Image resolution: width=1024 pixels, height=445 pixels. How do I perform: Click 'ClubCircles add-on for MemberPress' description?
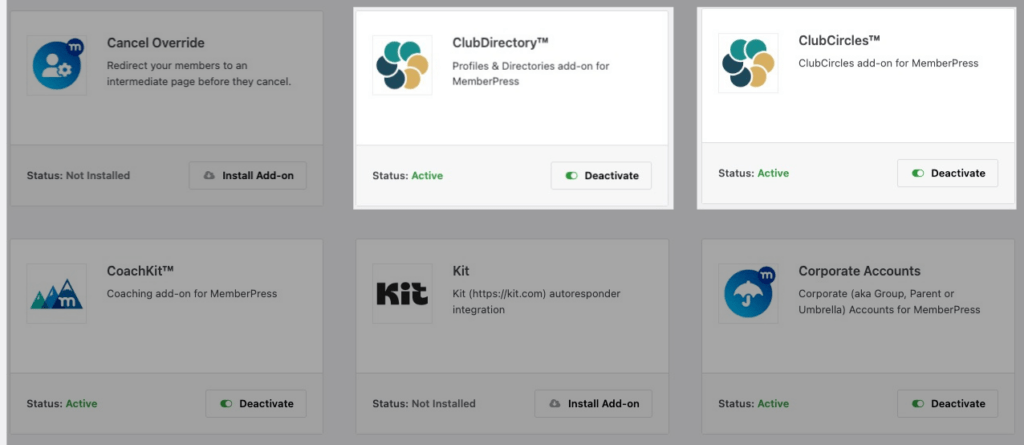click(x=889, y=63)
